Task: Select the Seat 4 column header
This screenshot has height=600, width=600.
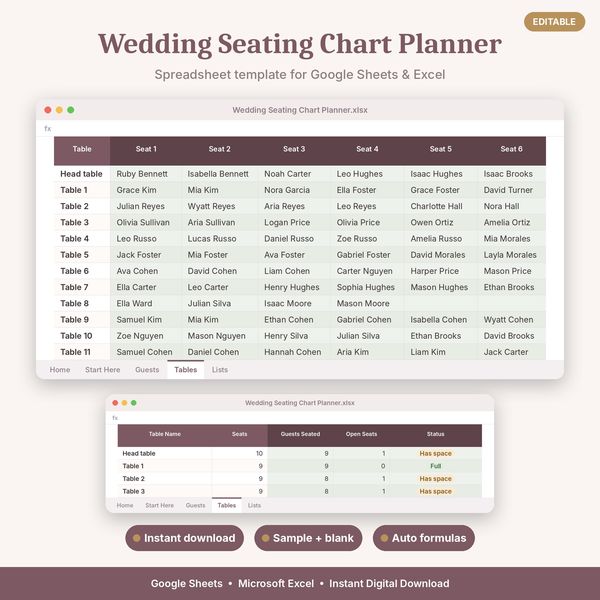Action: (x=367, y=149)
